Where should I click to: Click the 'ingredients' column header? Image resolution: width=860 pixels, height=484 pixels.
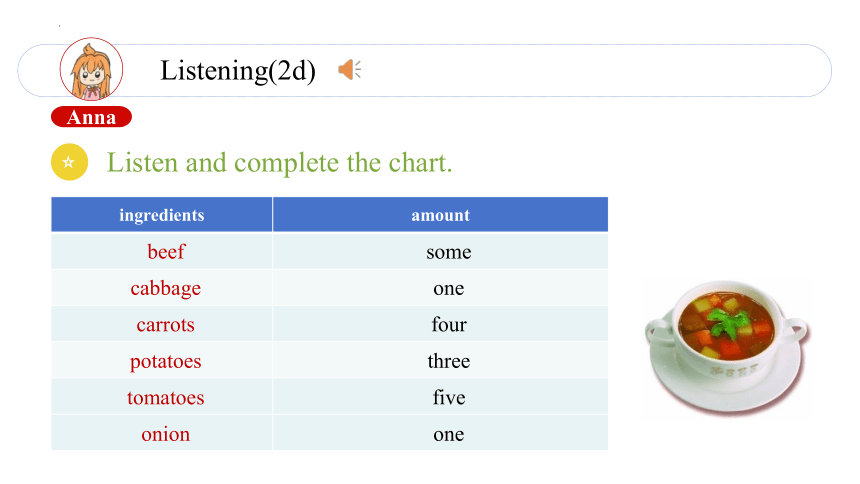click(162, 215)
